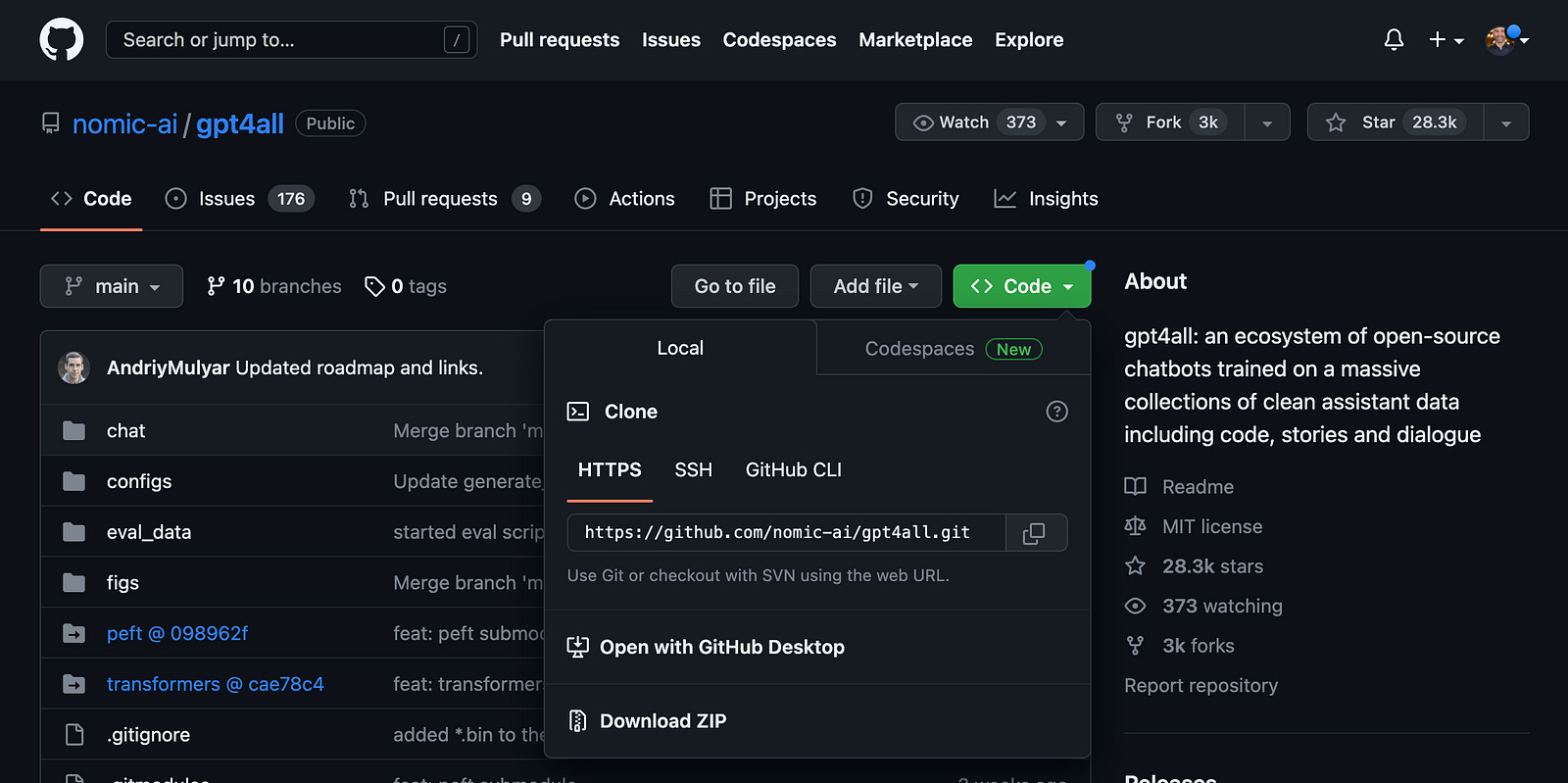Image resolution: width=1568 pixels, height=783 pixels.
Task: Open the MIT license link
Action: [1194, 527]
